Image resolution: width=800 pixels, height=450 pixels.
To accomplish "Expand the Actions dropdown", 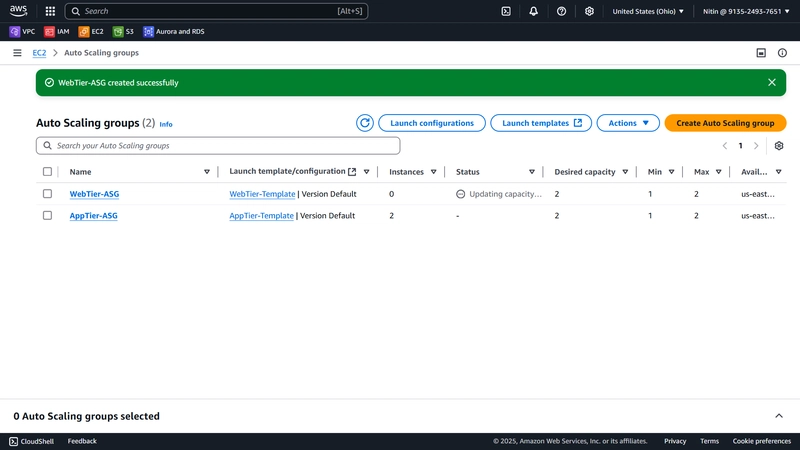I will [628, 123].
